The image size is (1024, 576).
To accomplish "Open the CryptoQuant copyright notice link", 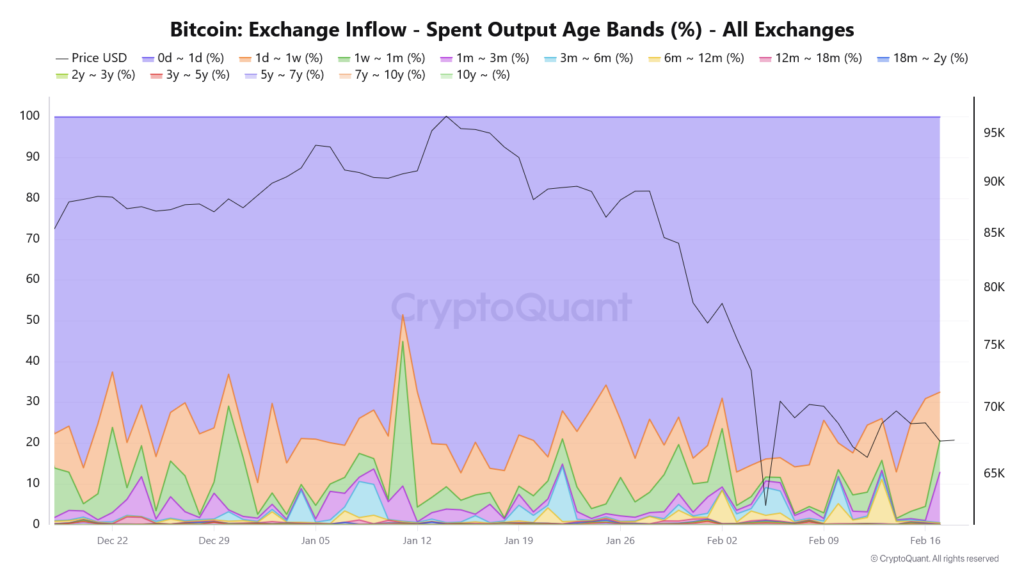I will 934,559.
